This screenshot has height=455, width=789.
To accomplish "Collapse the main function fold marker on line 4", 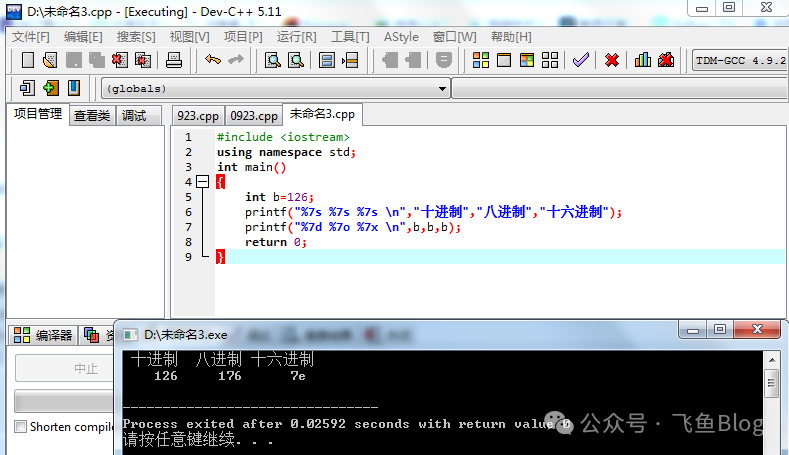I will 202,182.
